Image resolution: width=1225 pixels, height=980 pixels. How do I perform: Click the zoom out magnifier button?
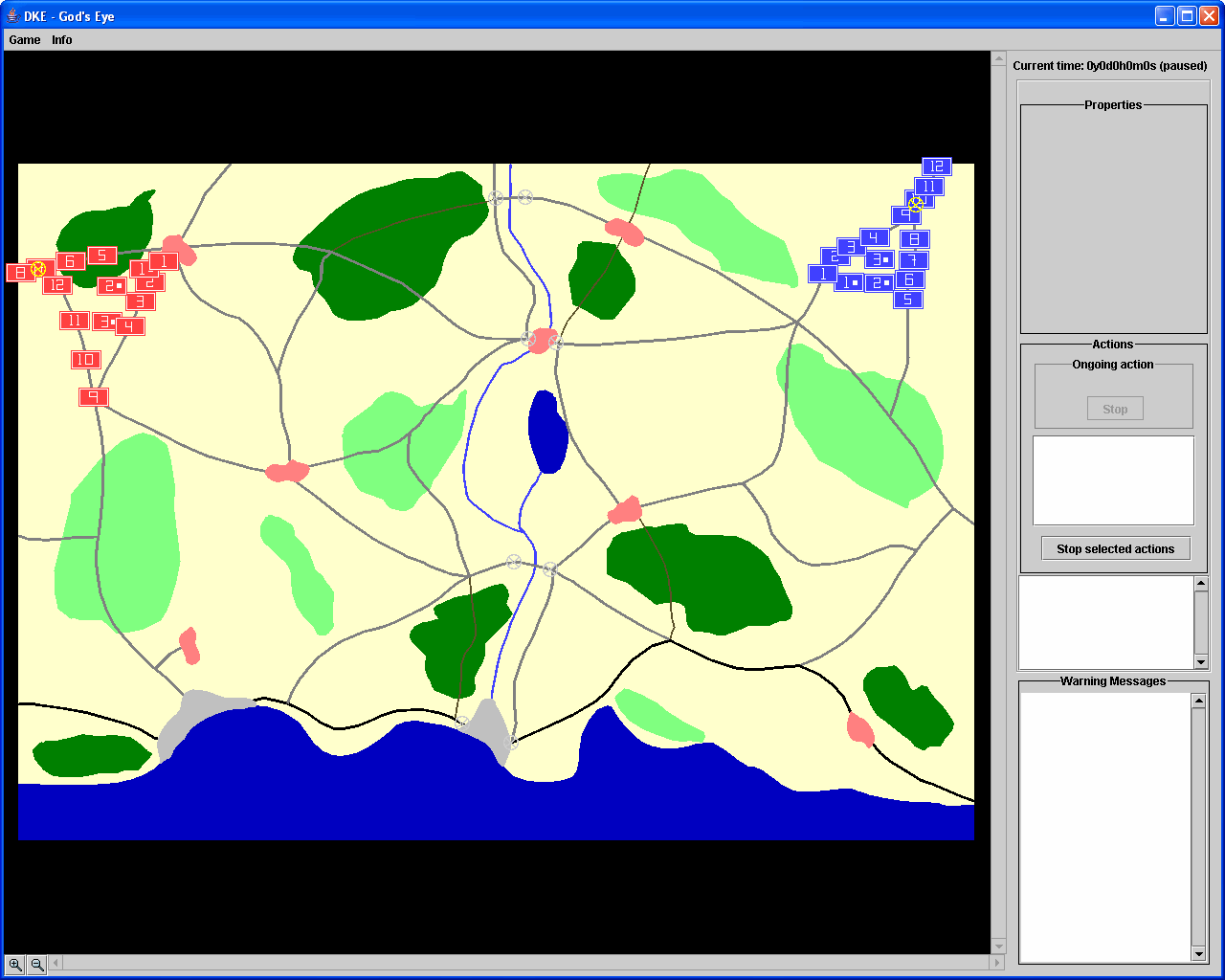(37, 965)
